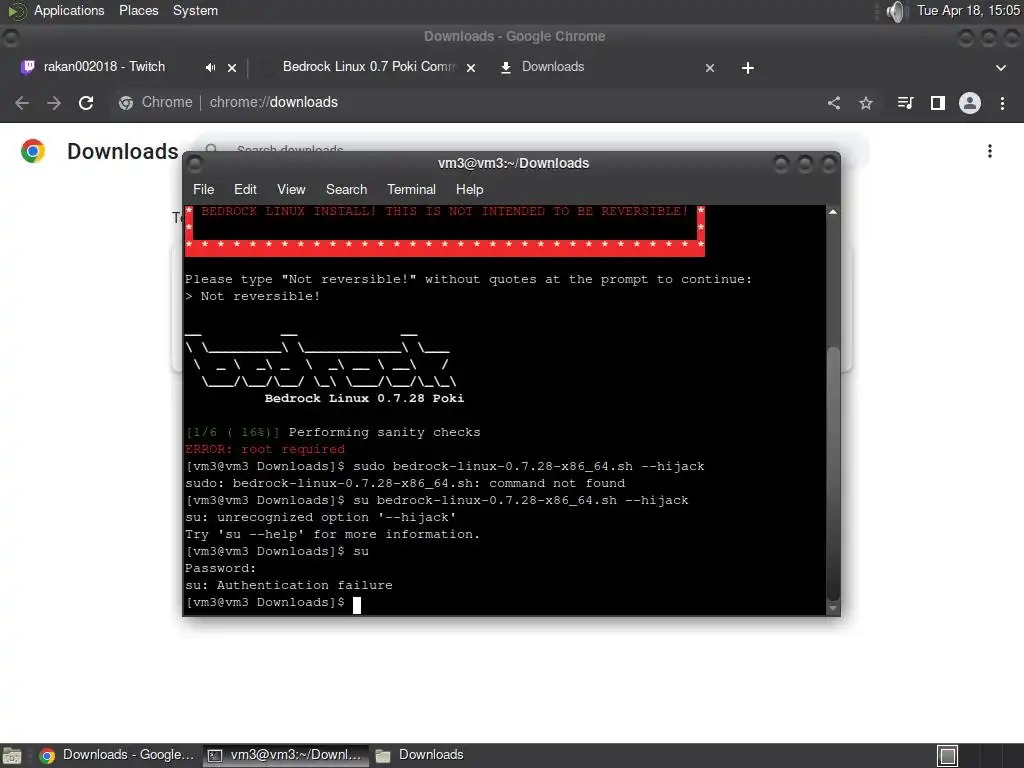Click the '> Not reversible!' line
The height and width of the screenshot is (768, 1024).
252,296
